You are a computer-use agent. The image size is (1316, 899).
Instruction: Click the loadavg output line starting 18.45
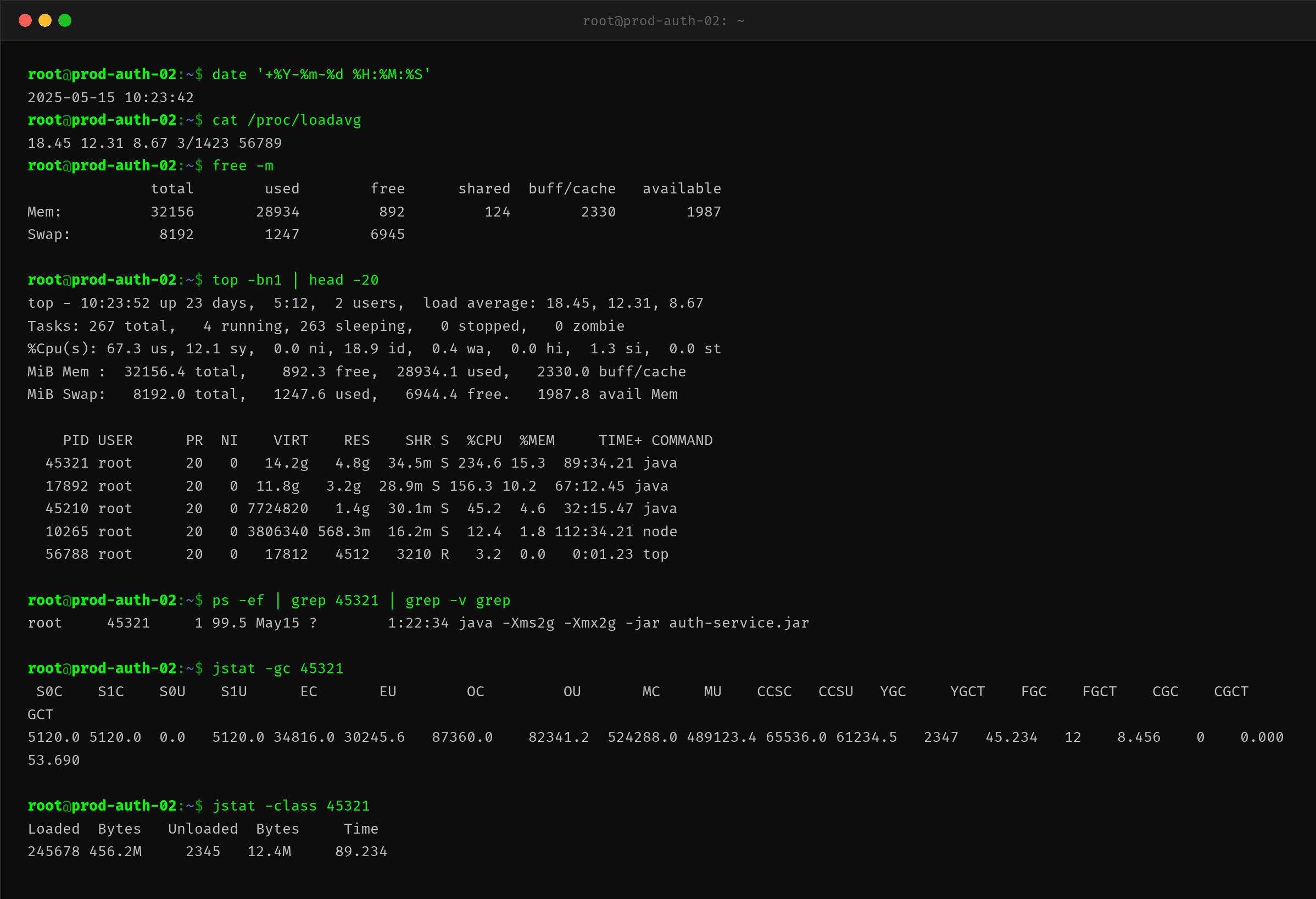point(154,143)
